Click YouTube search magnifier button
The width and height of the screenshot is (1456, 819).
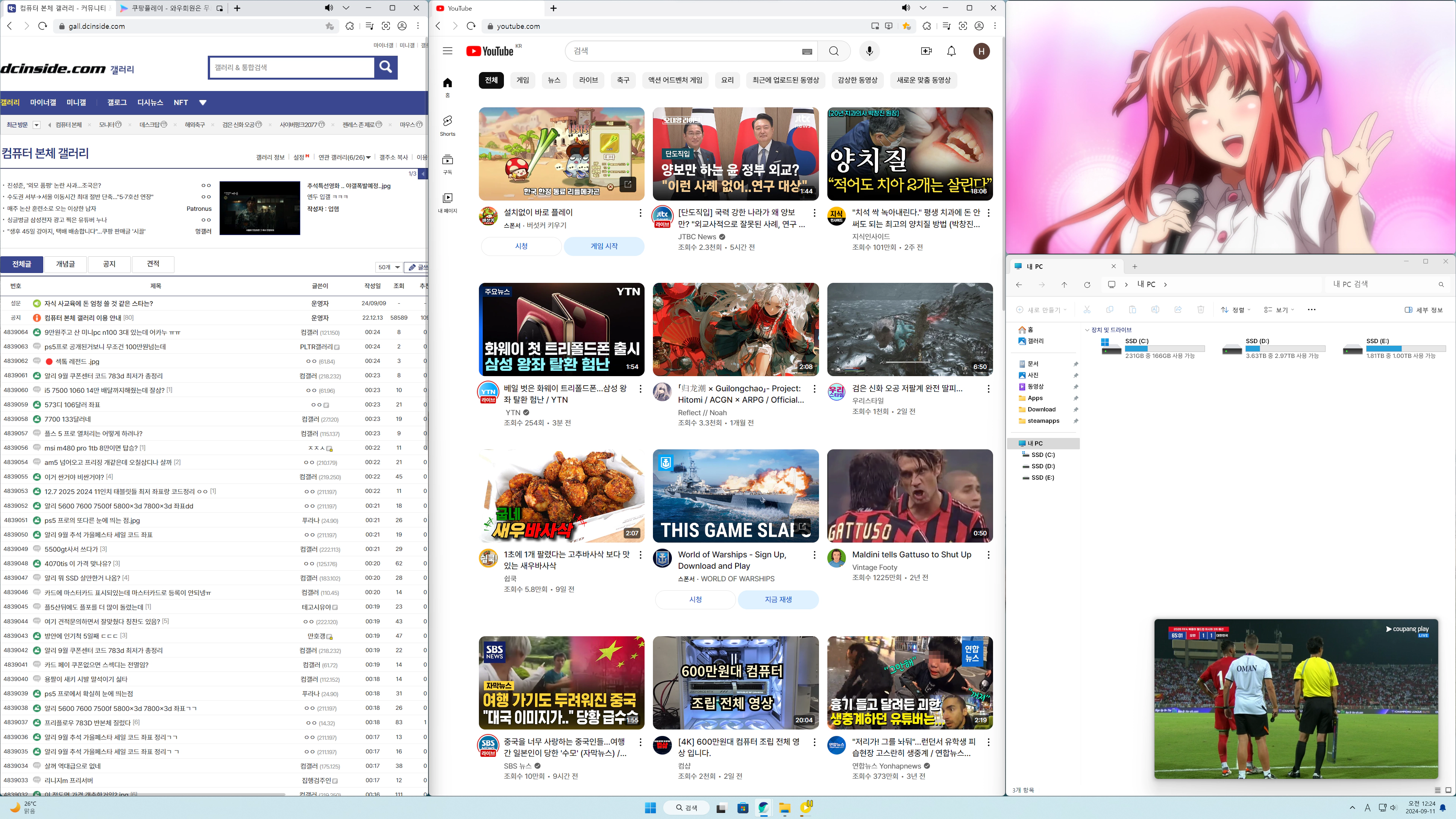834,51
